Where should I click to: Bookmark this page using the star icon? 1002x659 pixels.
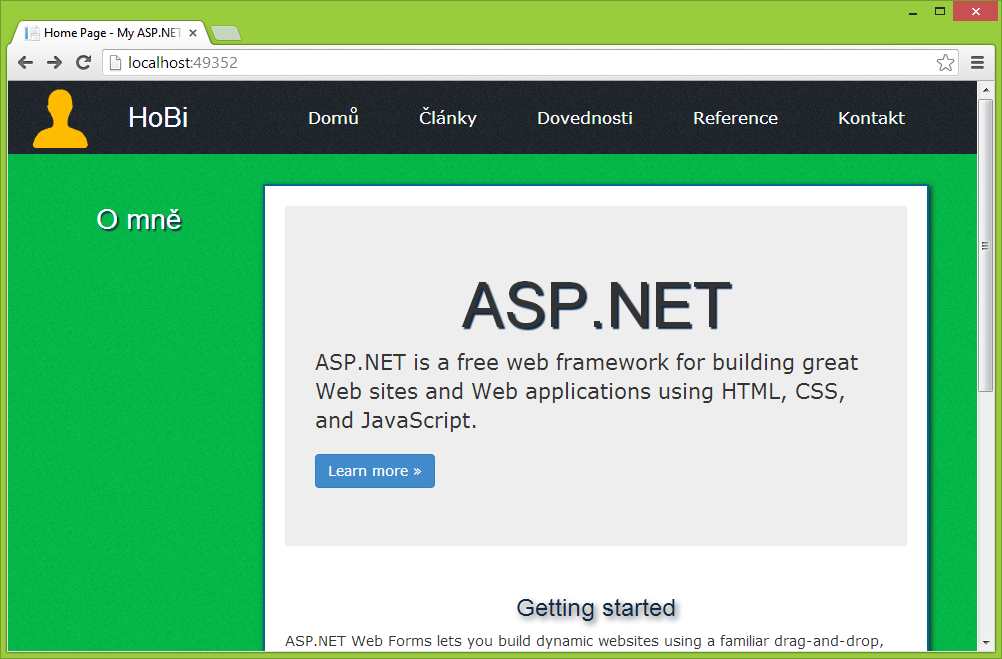tap(945, 62)
